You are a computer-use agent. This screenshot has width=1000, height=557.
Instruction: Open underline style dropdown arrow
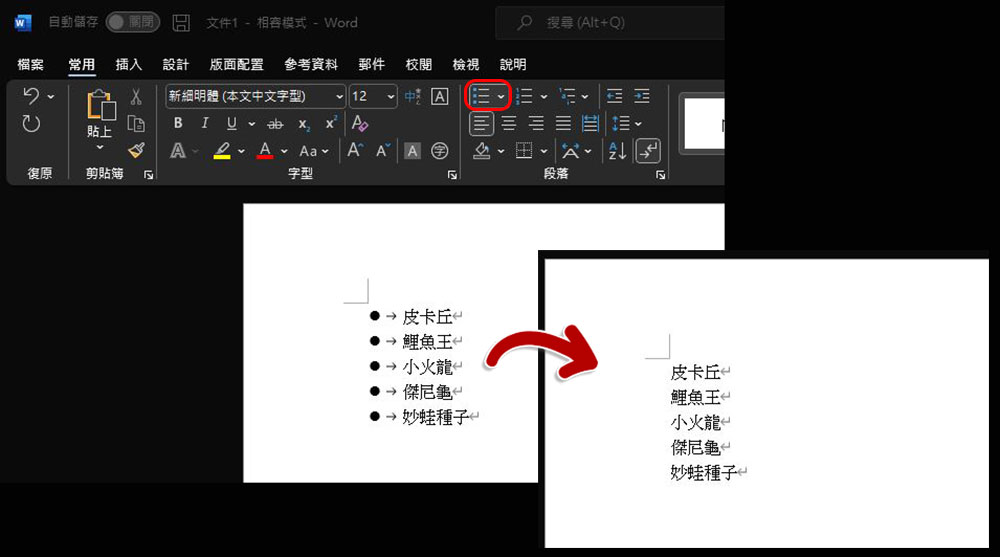pyautogui.click(x=251, y=124)
